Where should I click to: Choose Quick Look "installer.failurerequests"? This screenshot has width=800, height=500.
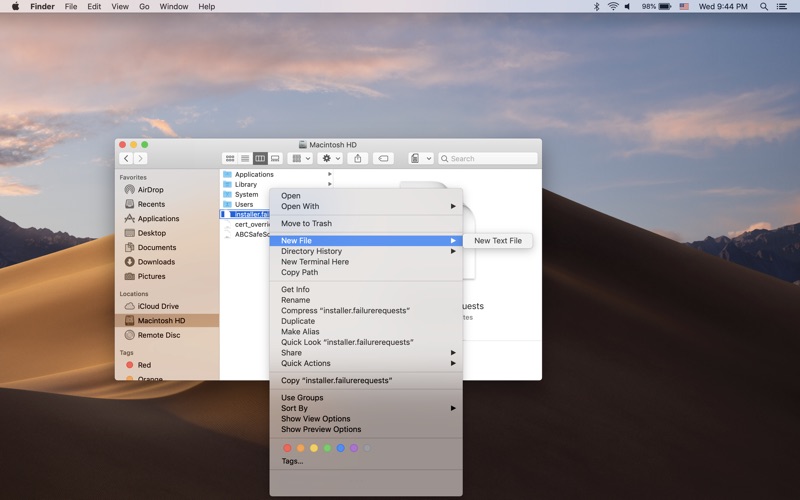click(366, 342)
